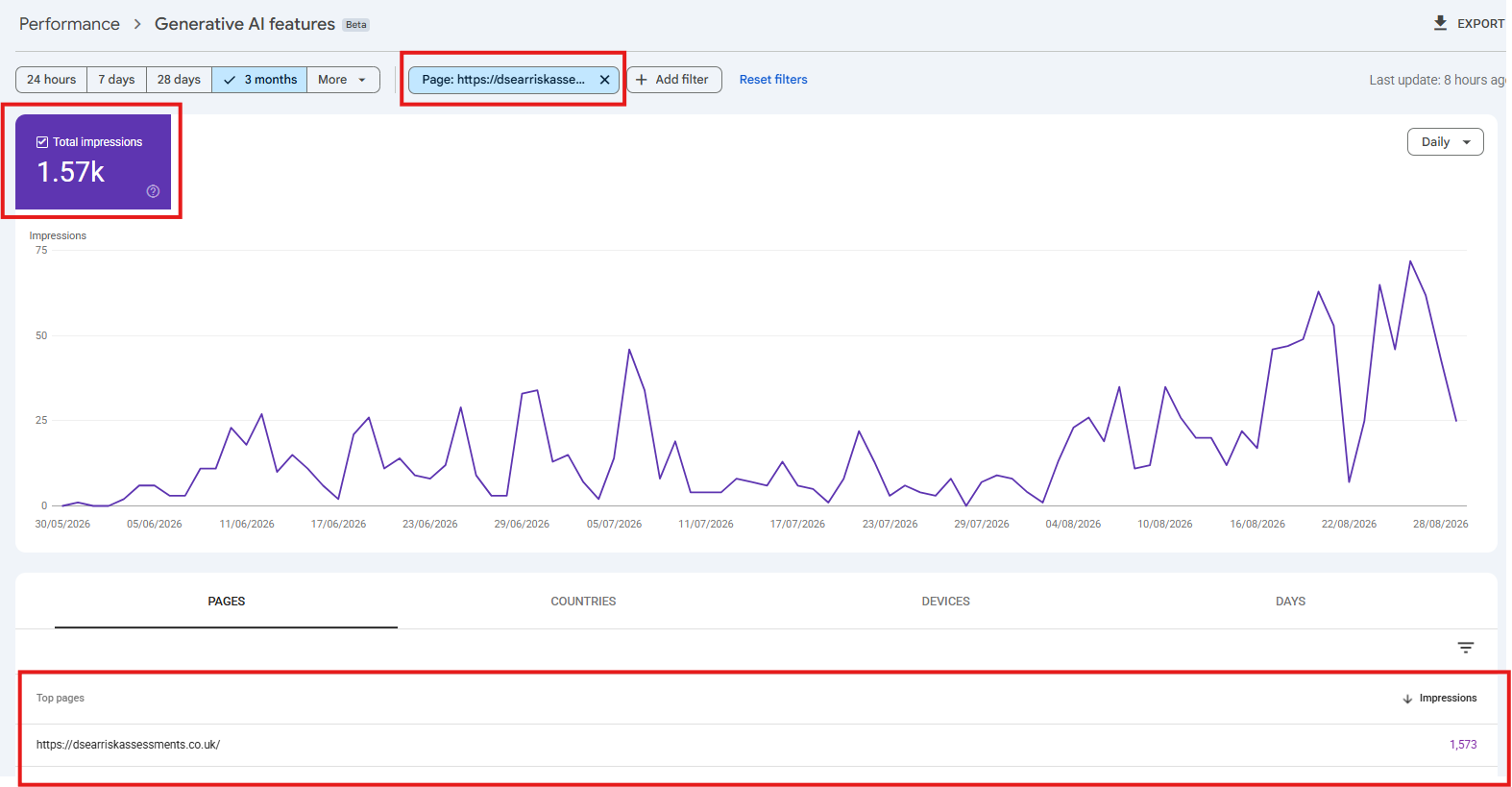Click the sort arrow beside the Impressions column
Screen dimensions: 1512x787
(x=1407, y=699)
